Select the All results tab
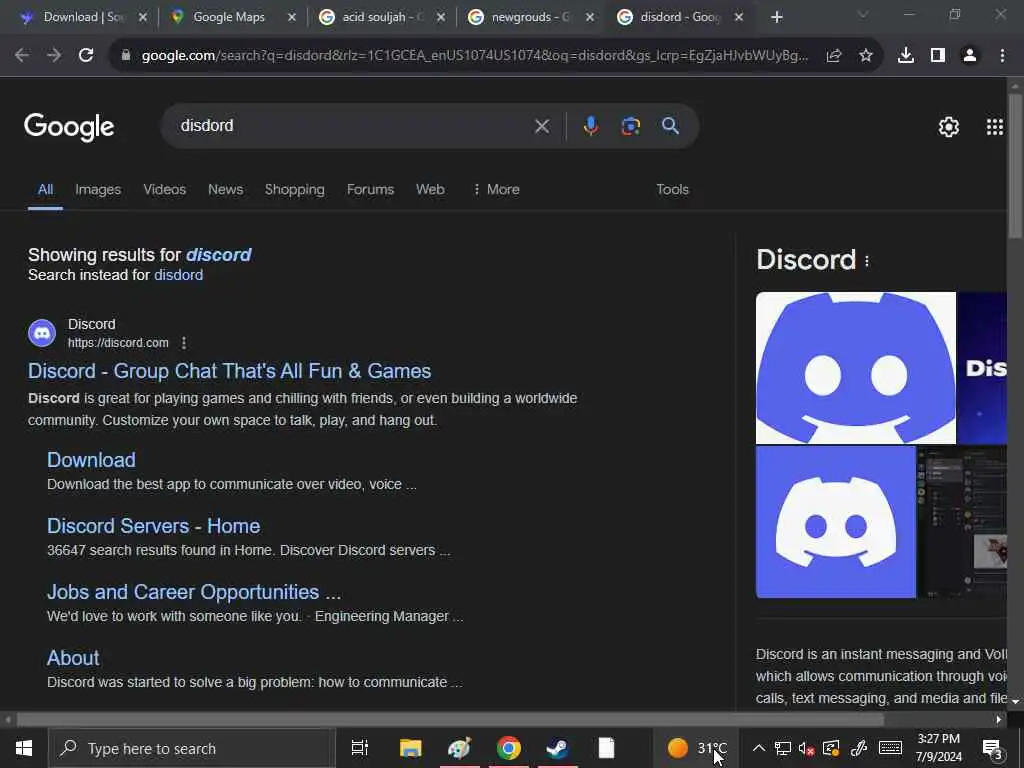The height and width of the screenshot is (768, 1024). click(45, 189)
